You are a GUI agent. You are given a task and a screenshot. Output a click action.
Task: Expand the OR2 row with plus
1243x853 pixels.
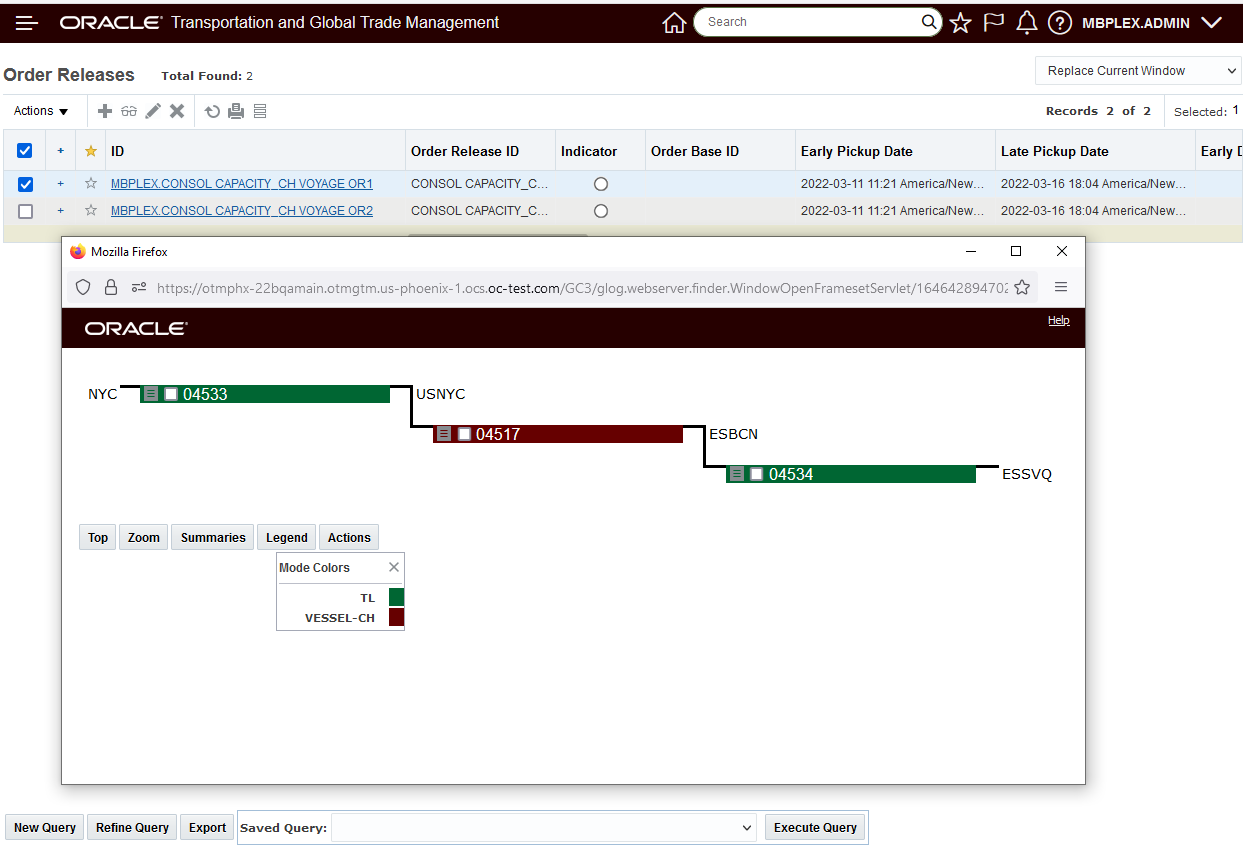[60, 211]
